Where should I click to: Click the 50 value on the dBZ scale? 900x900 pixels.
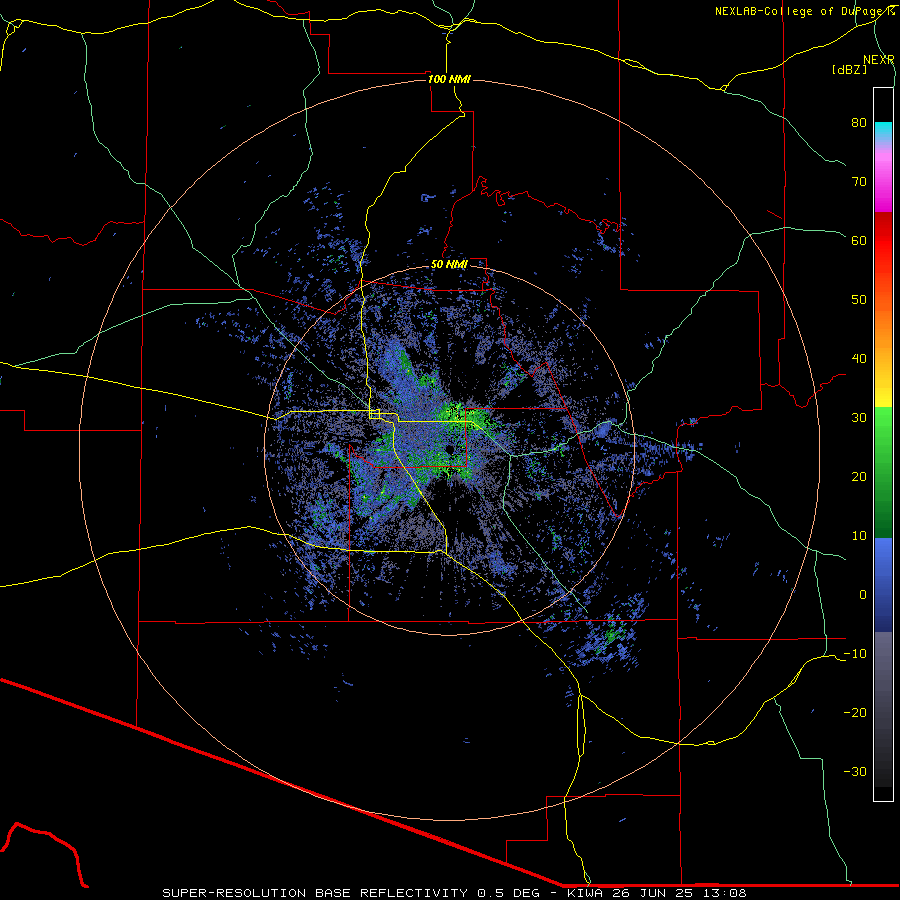[859, 300]
